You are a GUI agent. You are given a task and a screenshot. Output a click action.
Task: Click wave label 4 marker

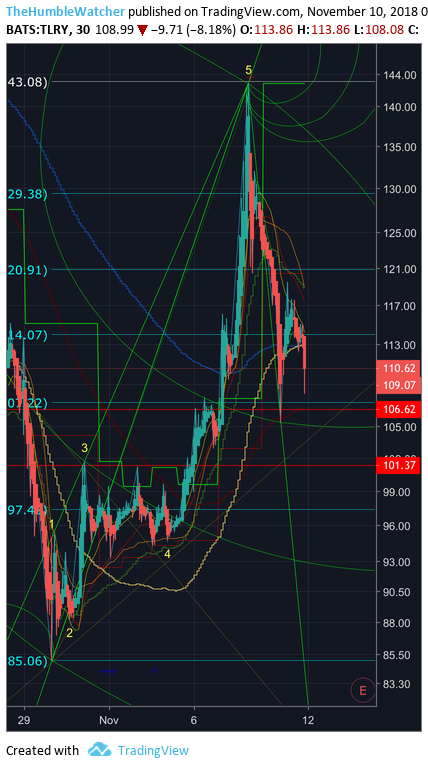click(x=167, y=553)
